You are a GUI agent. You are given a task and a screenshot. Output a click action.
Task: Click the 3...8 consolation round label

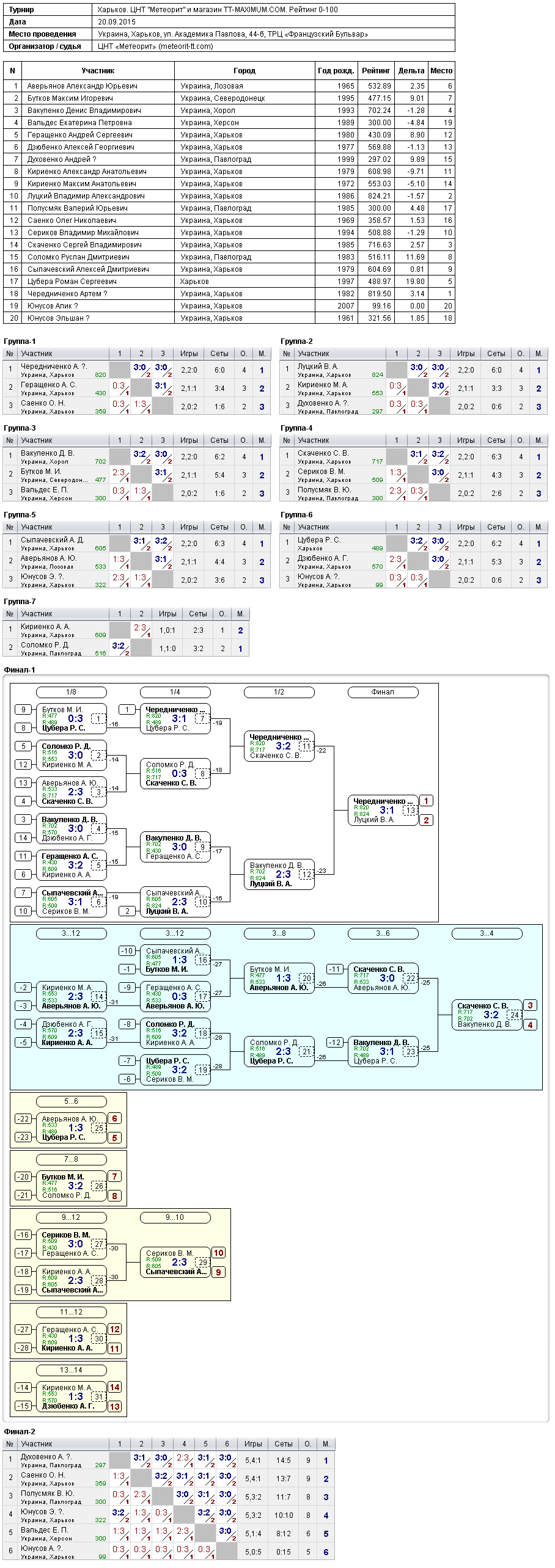pos(279,933)
